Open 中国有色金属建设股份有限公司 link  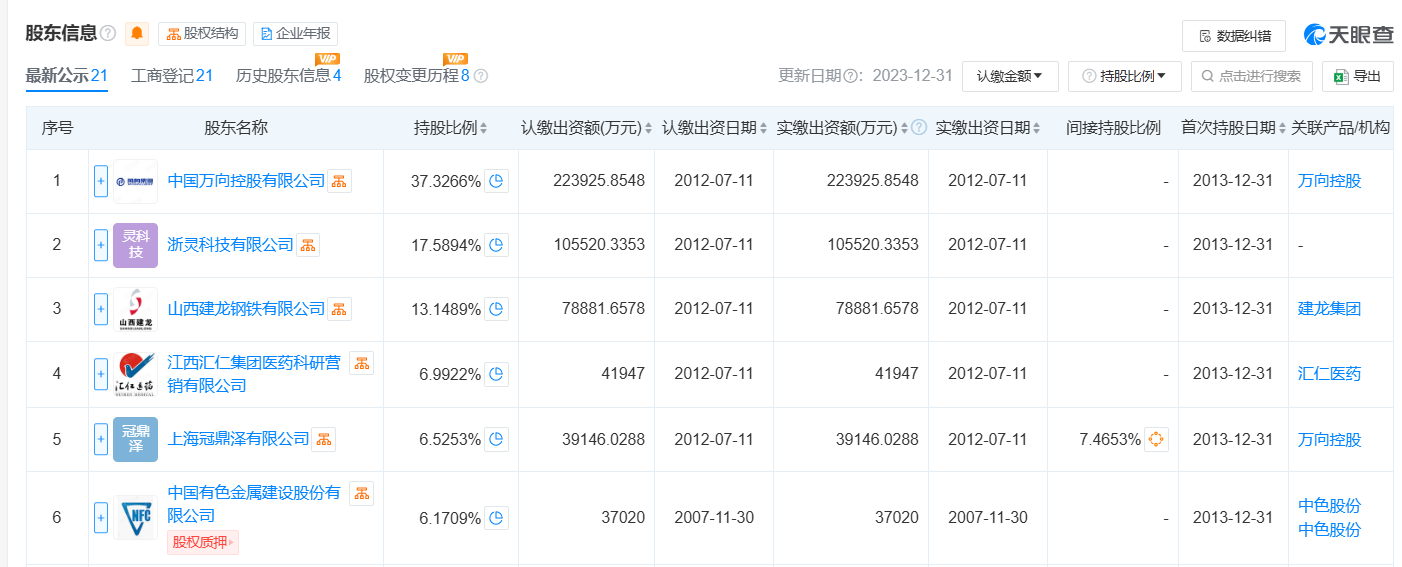point(254,505)
